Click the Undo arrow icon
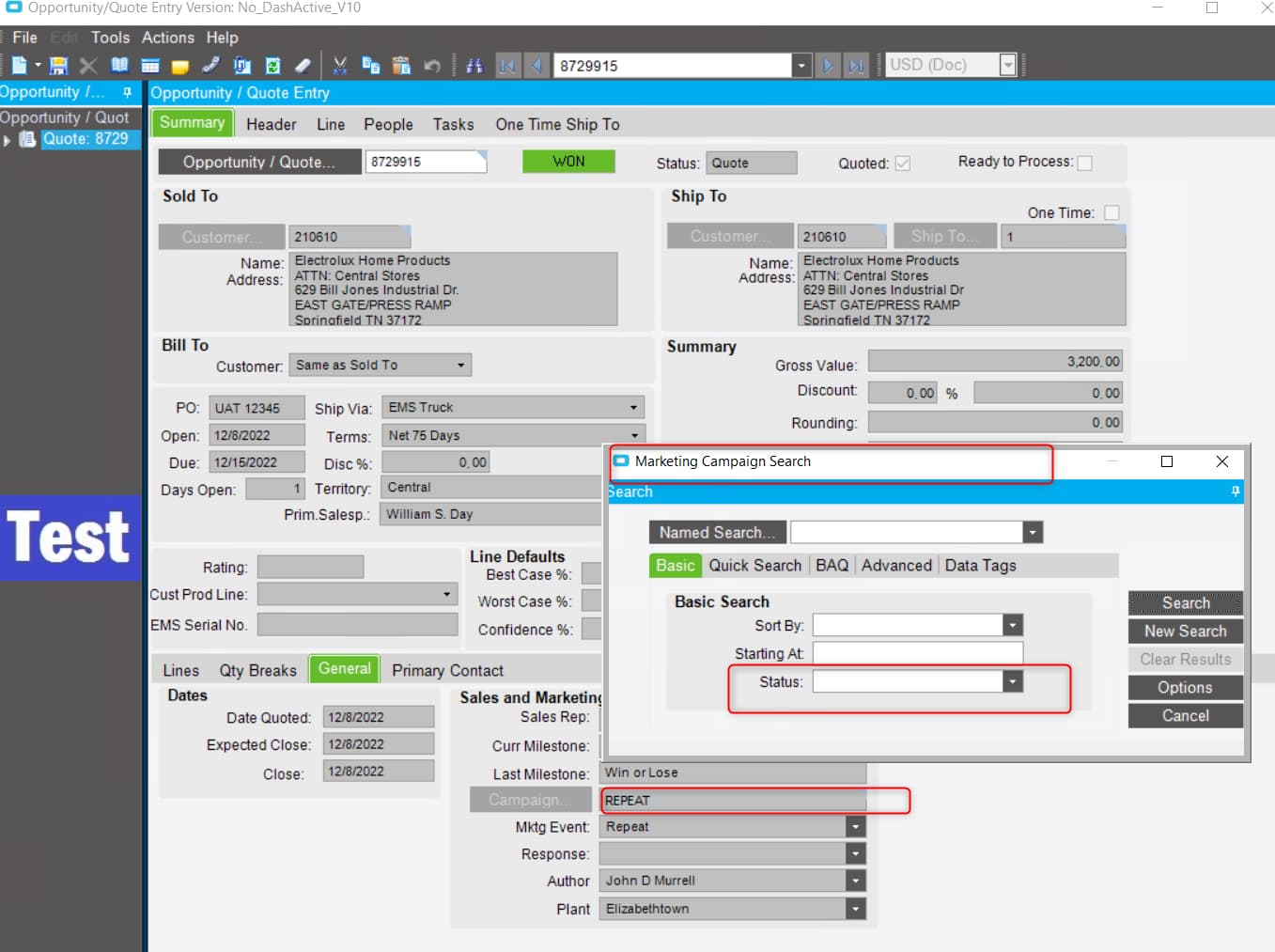Image resolution: width=1275 pixels, height=952 pixels. click(x=432, y=66)
